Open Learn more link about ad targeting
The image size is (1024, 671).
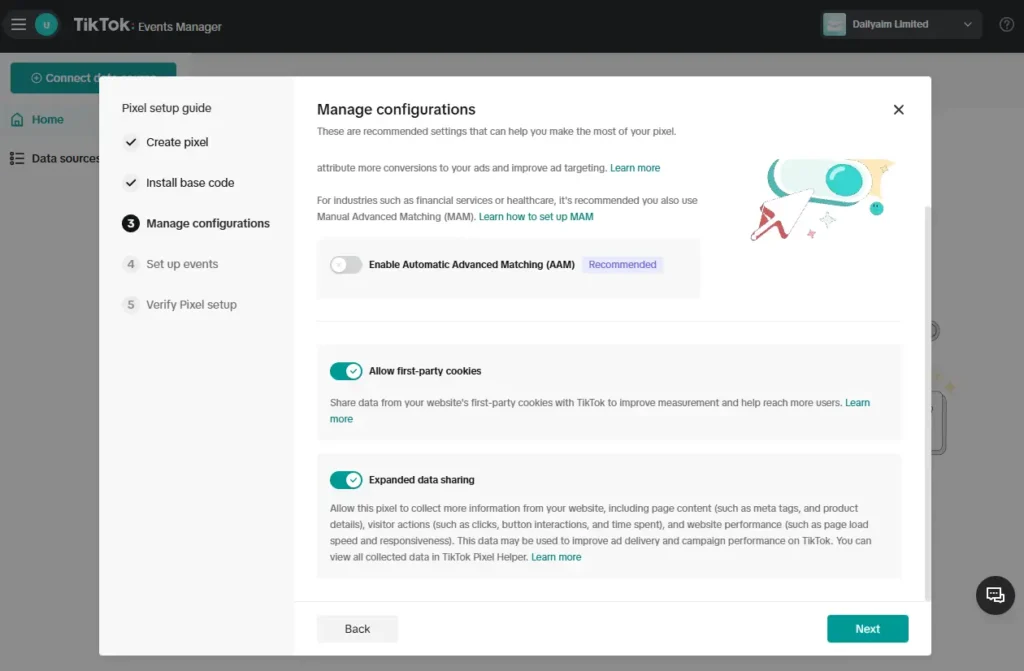click(635, 168)
